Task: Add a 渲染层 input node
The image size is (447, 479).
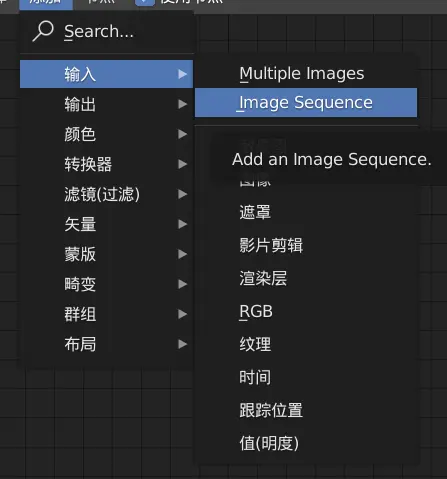Action: coord(306,278)
